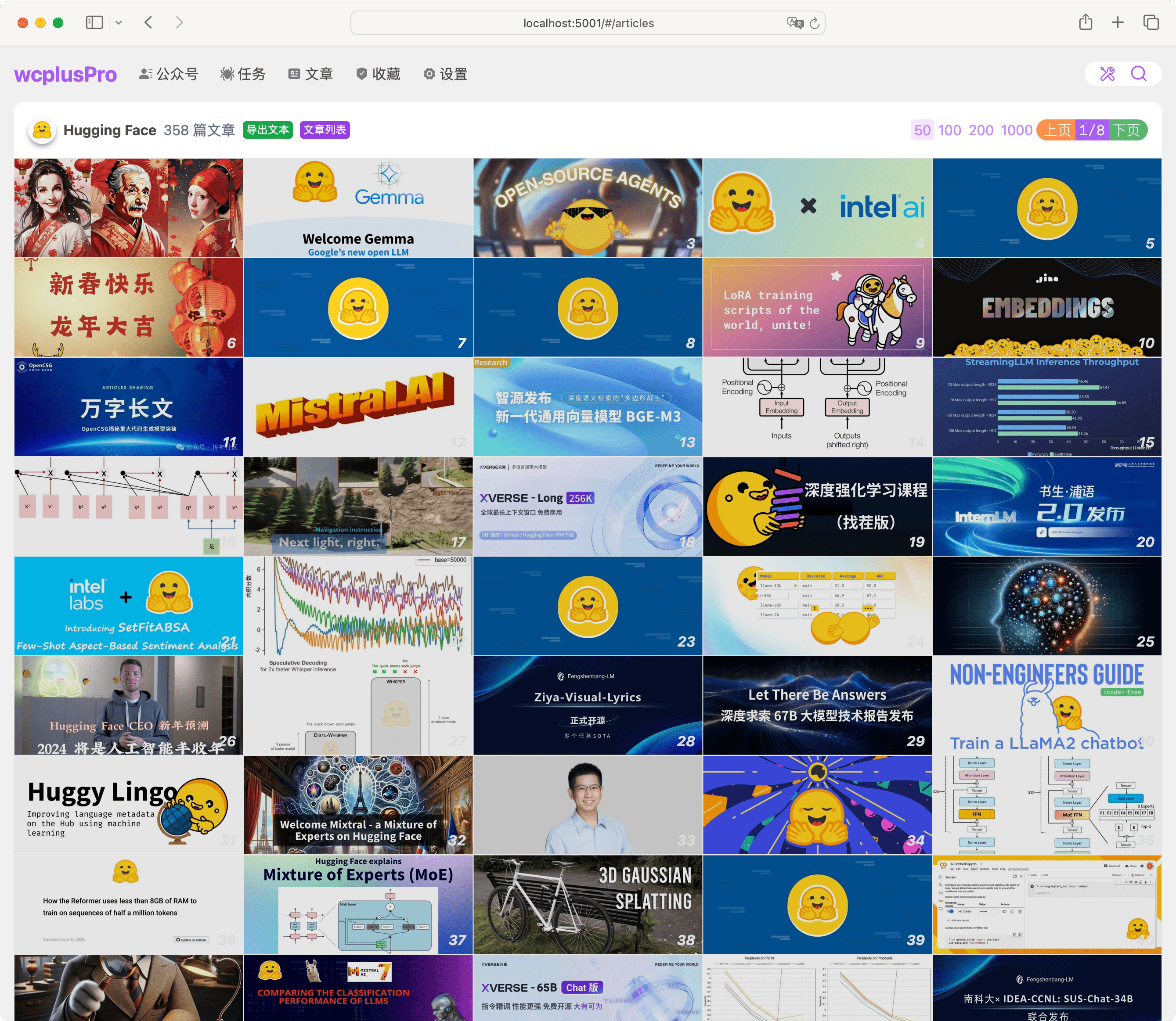Open a new tab with plus icon

tap(1117, 22)
